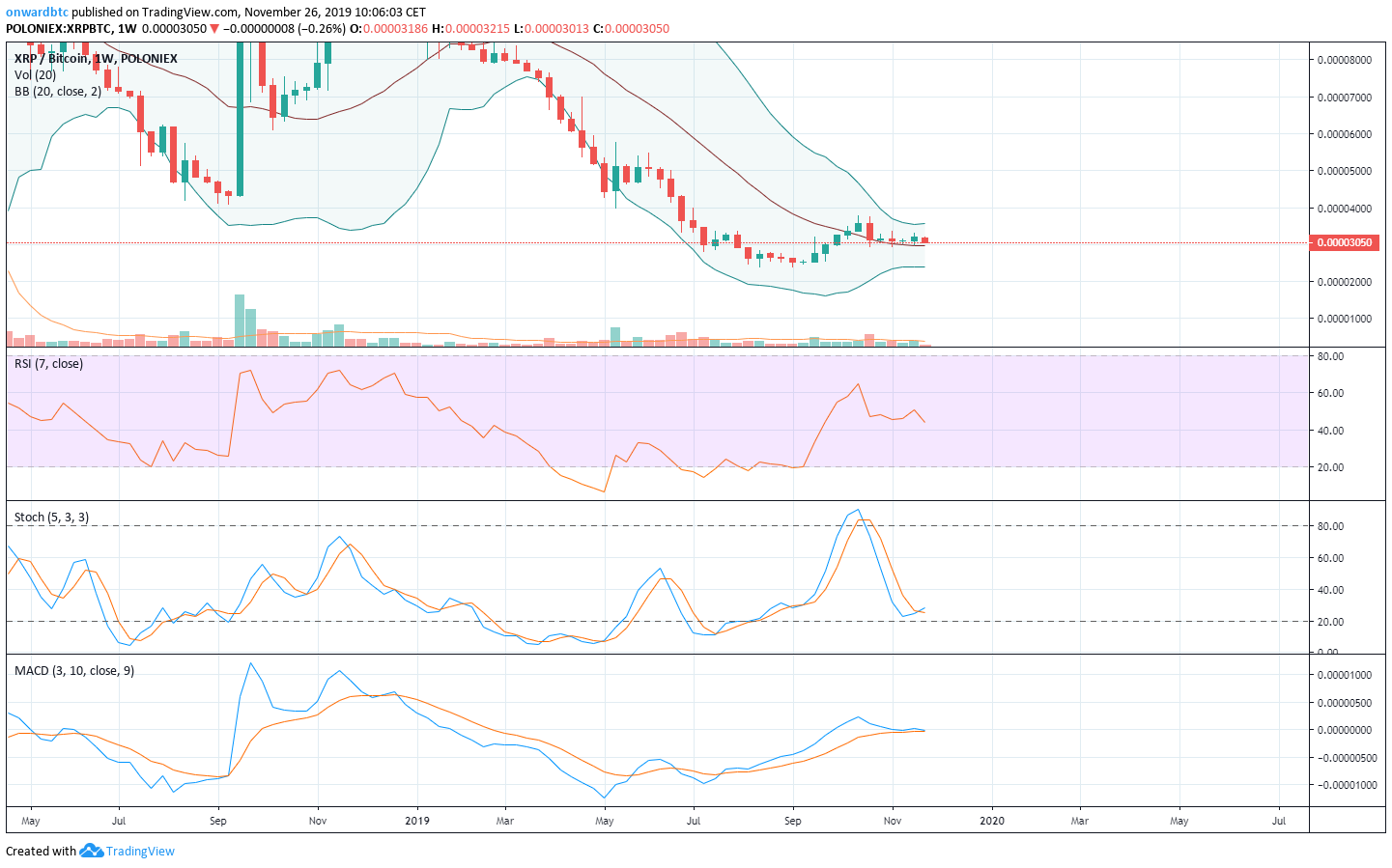The image size is (1392, 868).
Task: Click the POLONIEX:XRPBTC symbol header text
Action: point(59,28)
